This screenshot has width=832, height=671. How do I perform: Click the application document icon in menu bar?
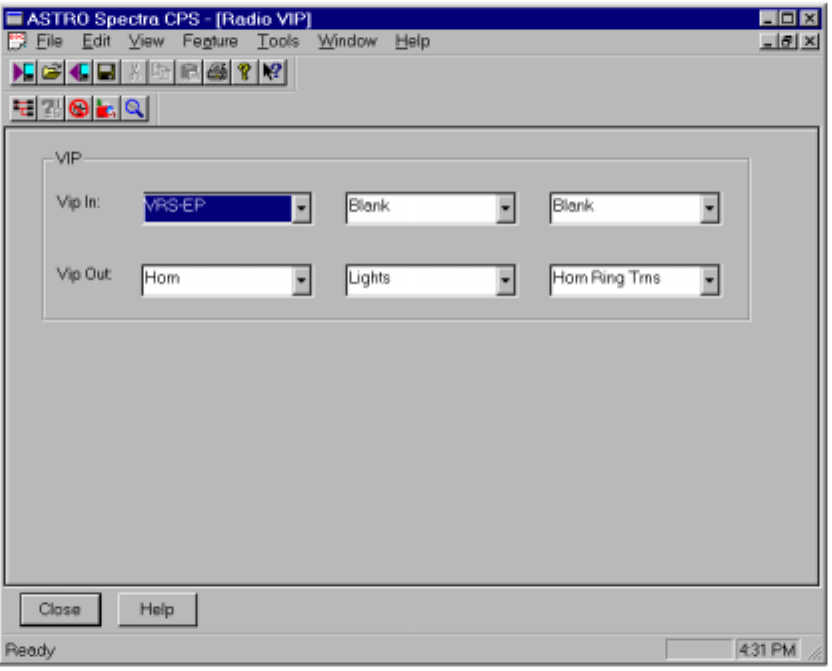[x=17, y=41]
